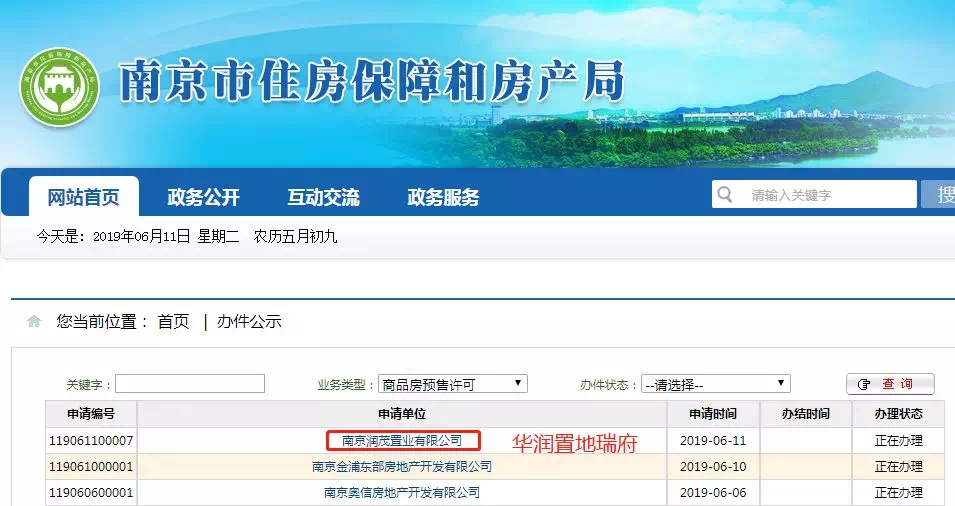Click the 办件公示 breadcrumb link

249,322
